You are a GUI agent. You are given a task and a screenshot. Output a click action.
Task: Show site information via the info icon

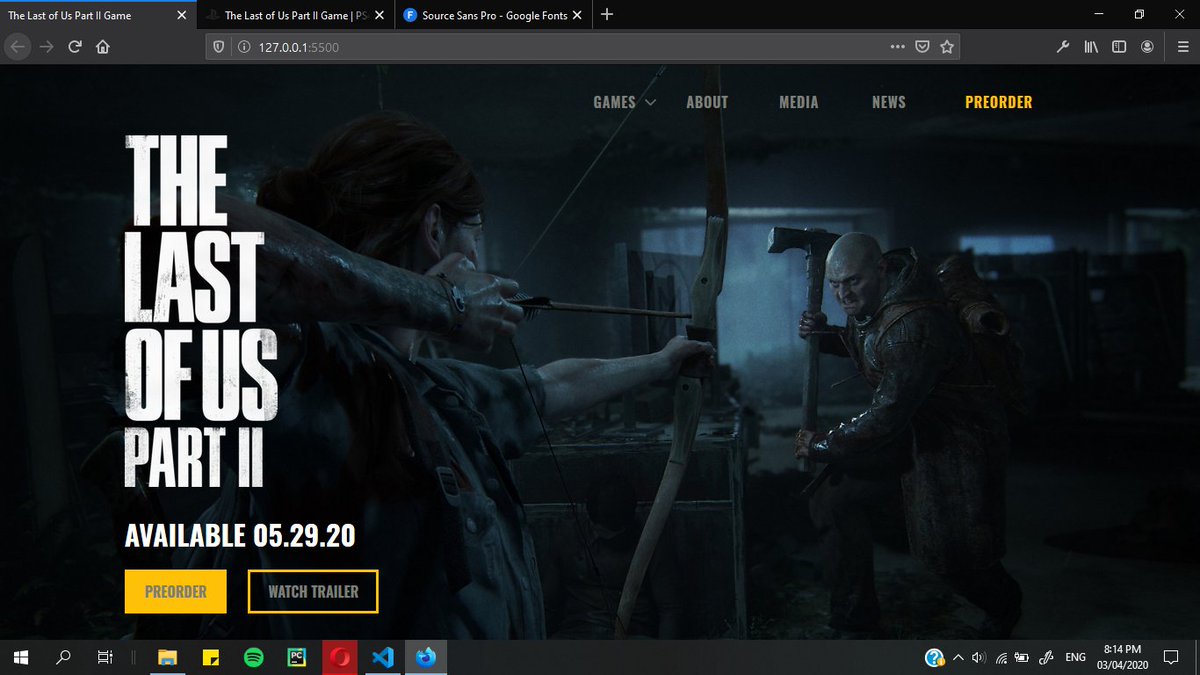[x=243, y=47]
